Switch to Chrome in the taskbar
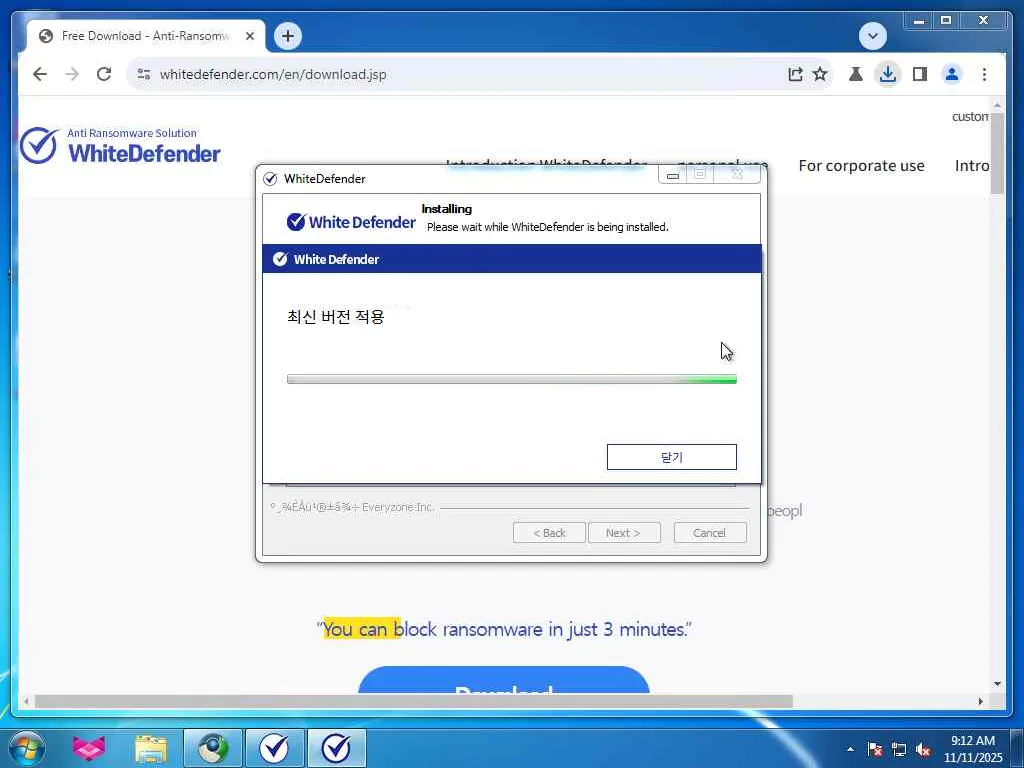The width and height of the screenshot is (1024, 768). click(213, 748)
